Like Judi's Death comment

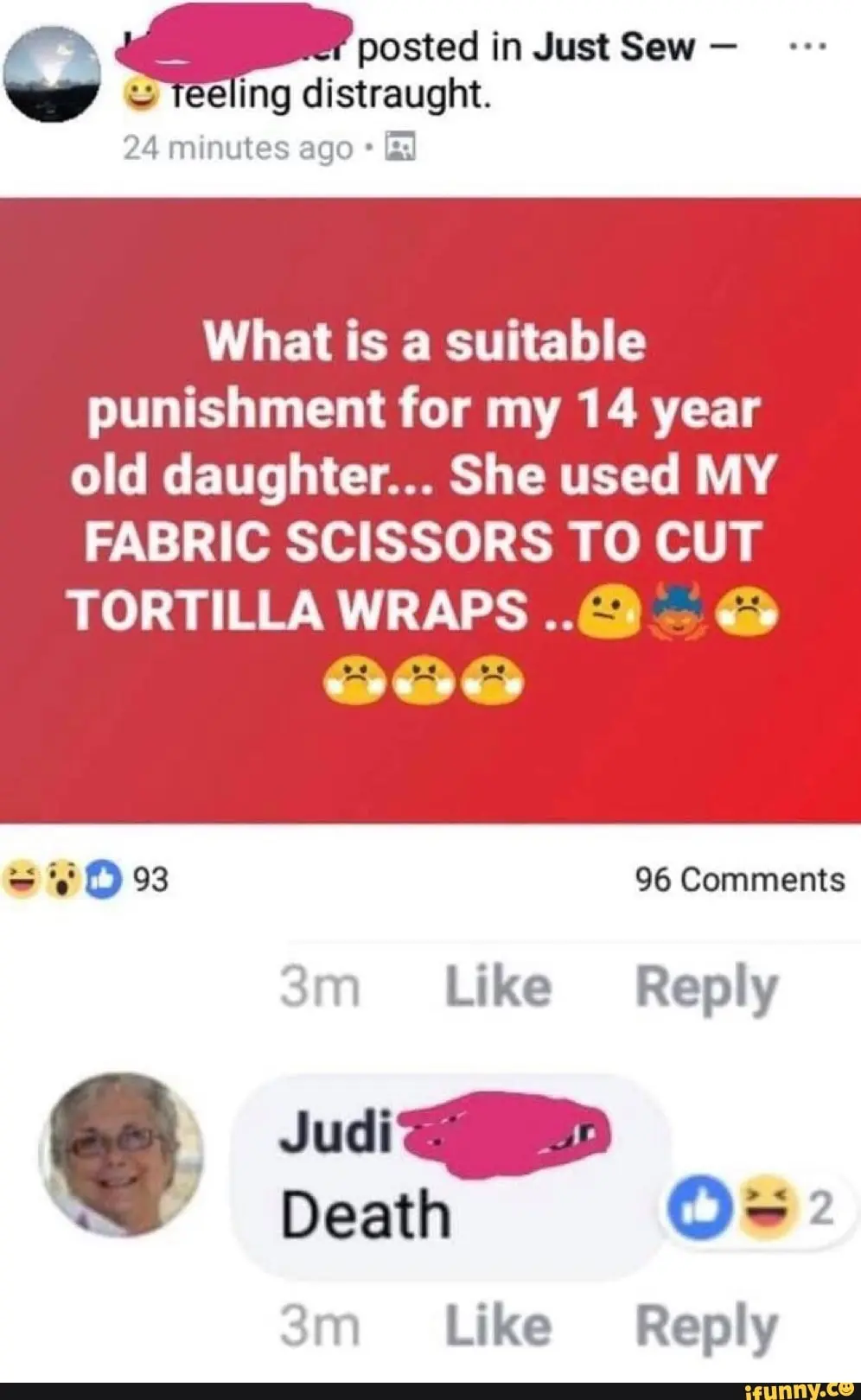pyautogui.click(x=498, y=1326)
